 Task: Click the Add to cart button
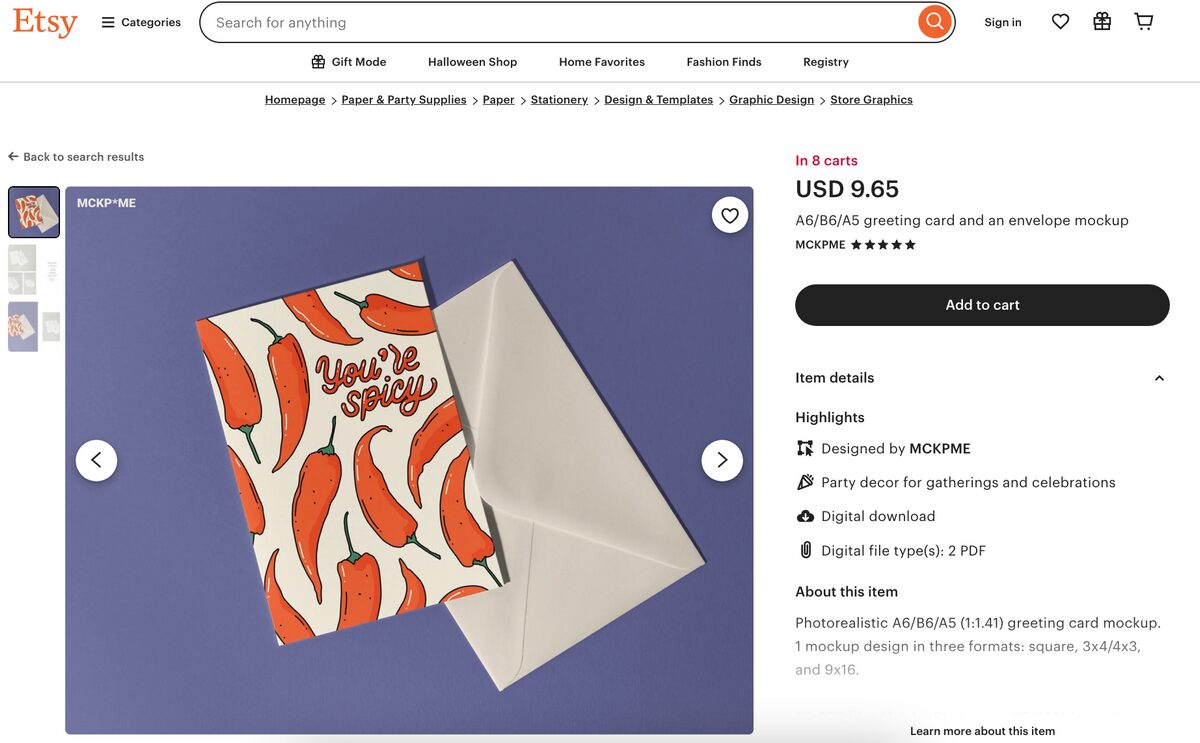click(x=982, y=305)
